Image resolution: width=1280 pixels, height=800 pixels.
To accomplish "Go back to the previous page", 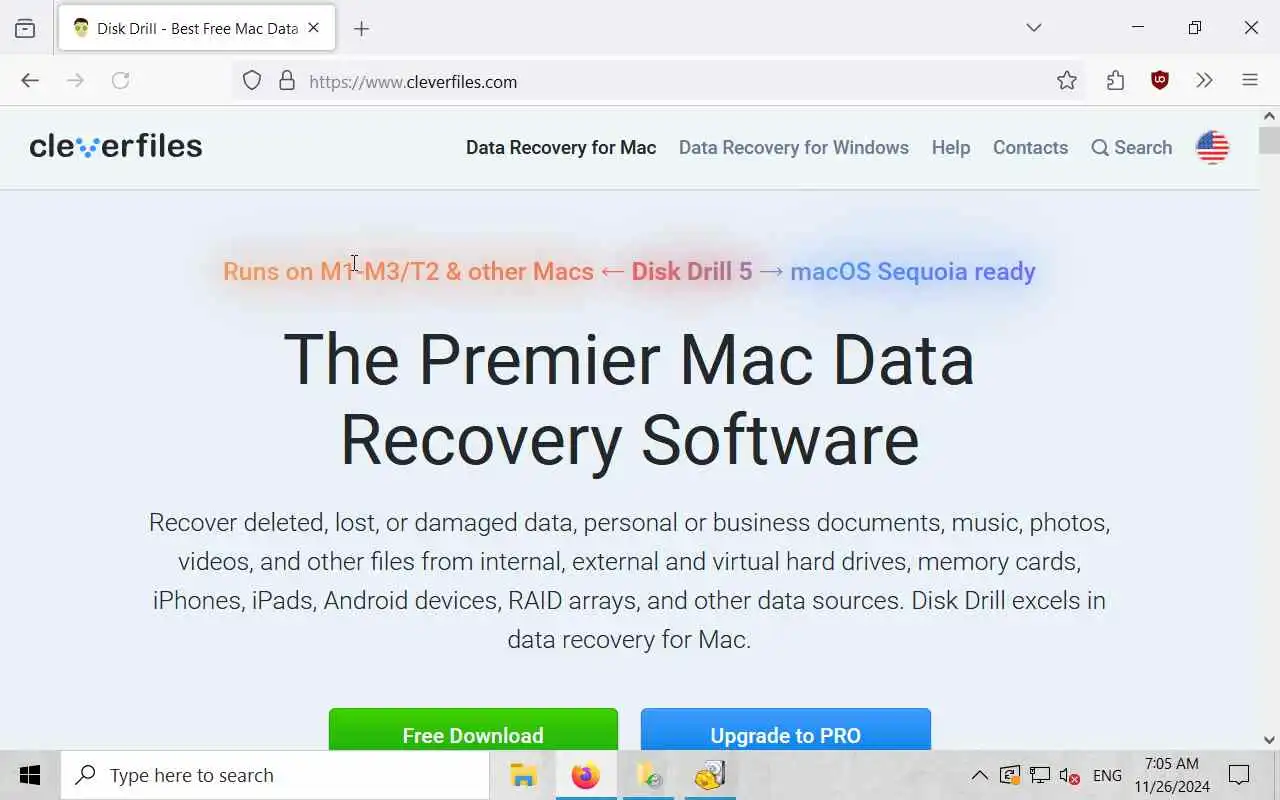I will (30, 81).
